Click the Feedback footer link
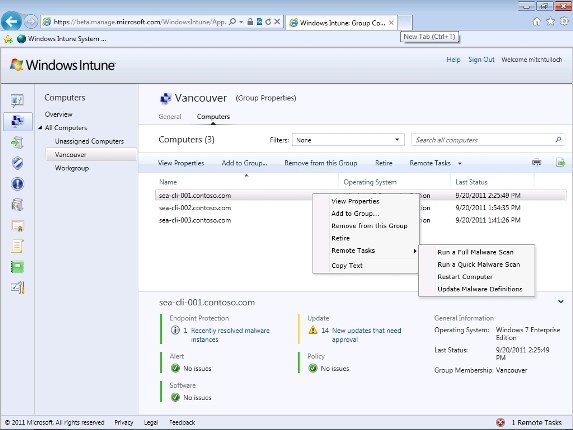This screenshot has width=573, height=430. [182, 422]
